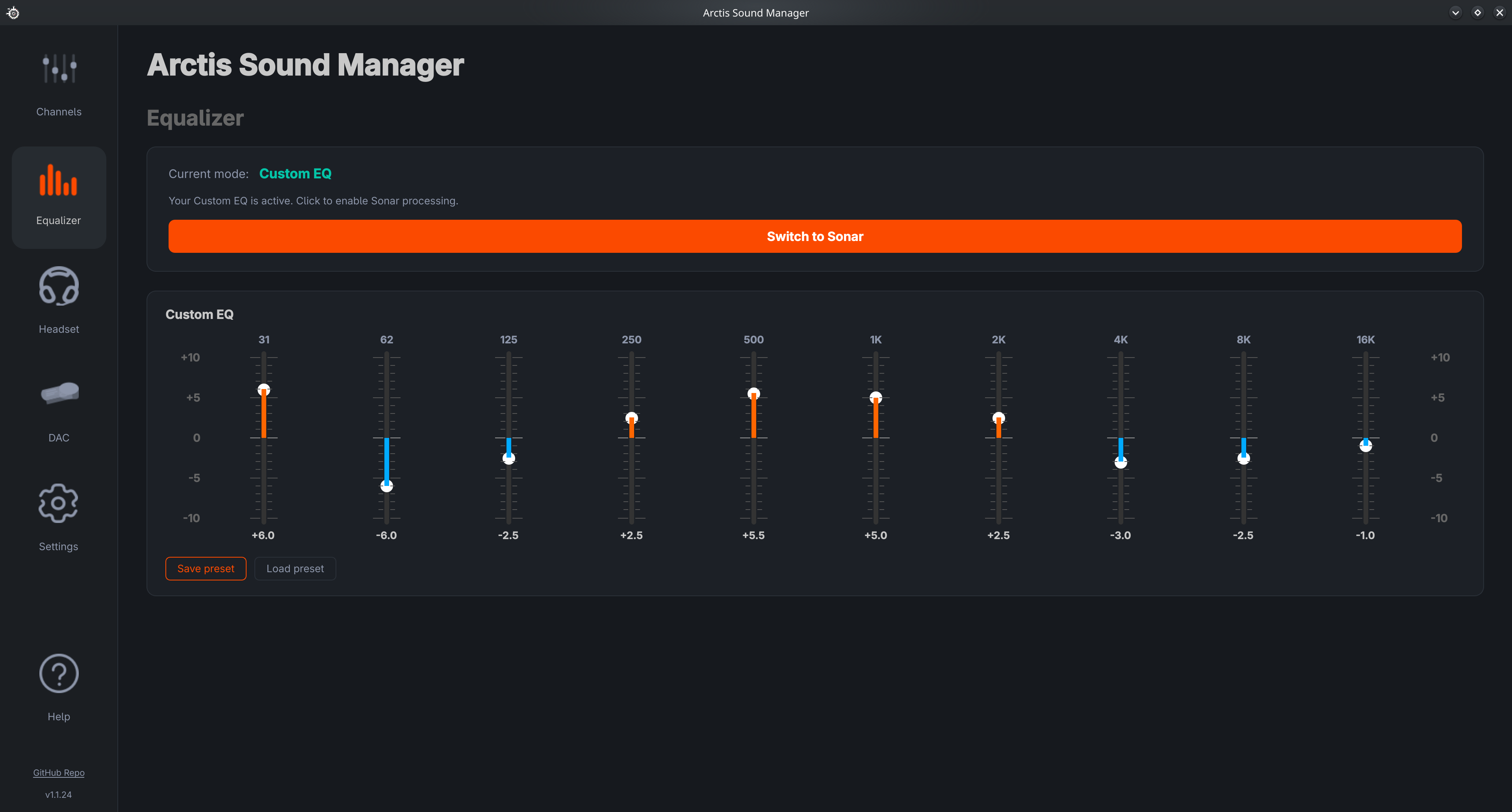This screenshot has height=812, width=1512.
Task: Click the 250 Hz slider handle
Action: 632,418
